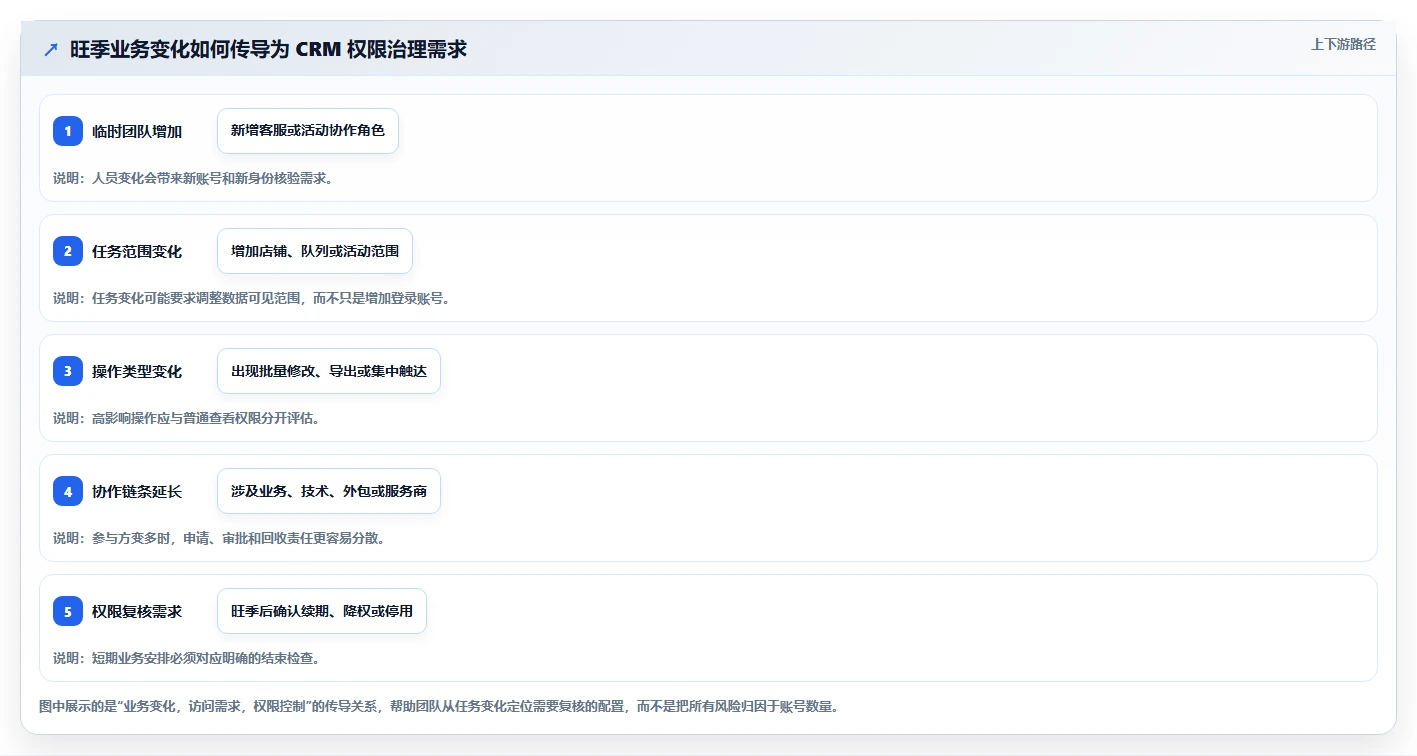1417x756 pixels.
Task: Click the step 5 number badge
Action: pyautogui.click(x=68, y=611)
